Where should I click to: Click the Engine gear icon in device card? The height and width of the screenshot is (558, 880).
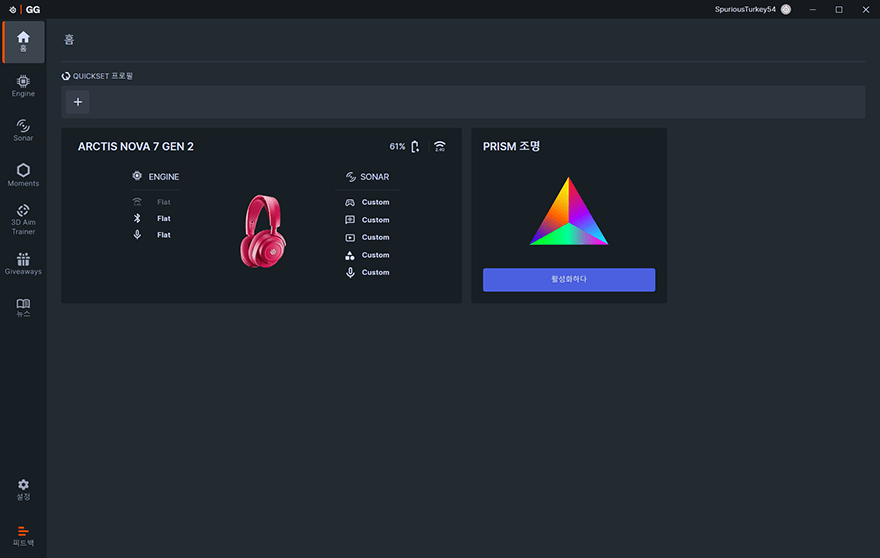(x=137, y=176)
